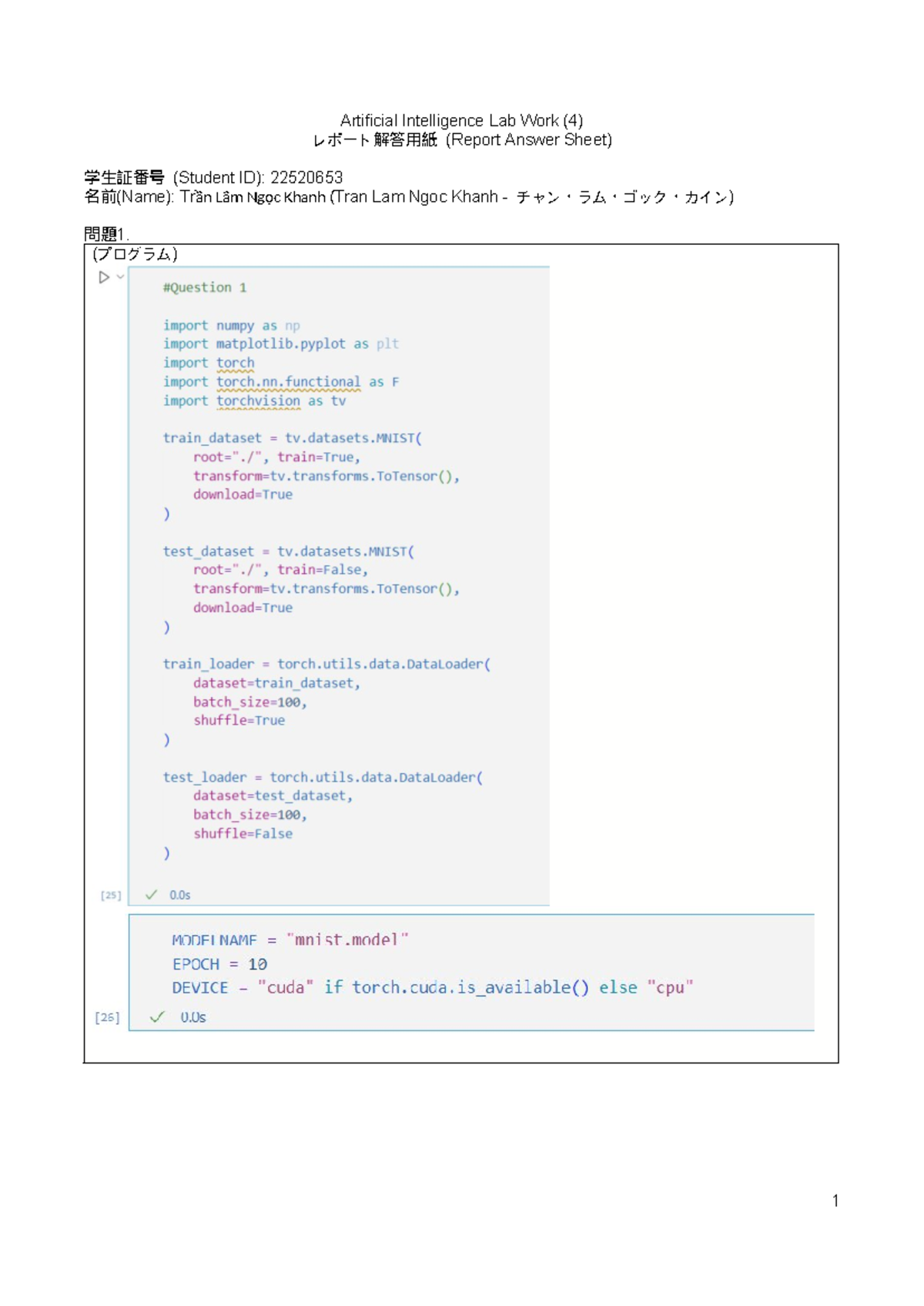
Task: Click the #Question 1 comment line
Action: click(205, 287)
